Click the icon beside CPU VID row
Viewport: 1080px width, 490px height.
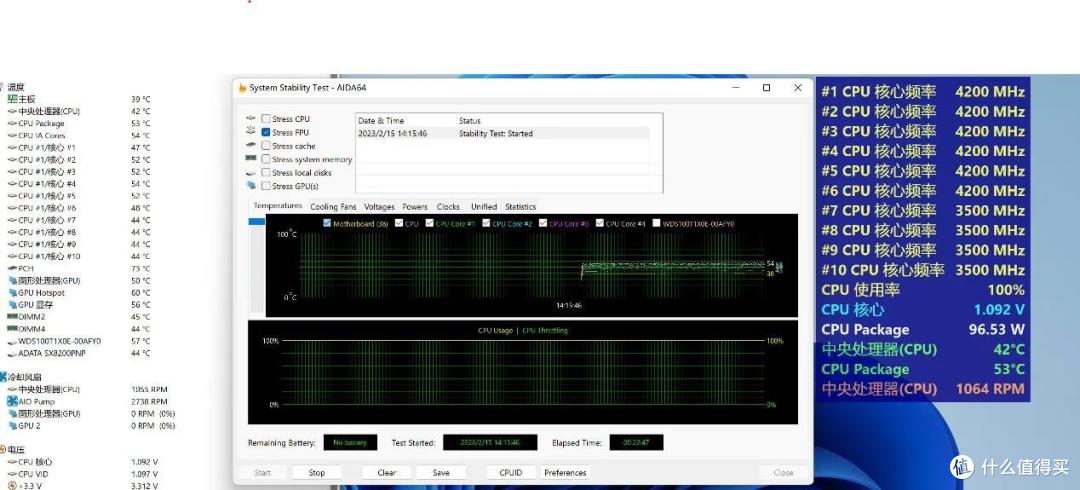12,473
